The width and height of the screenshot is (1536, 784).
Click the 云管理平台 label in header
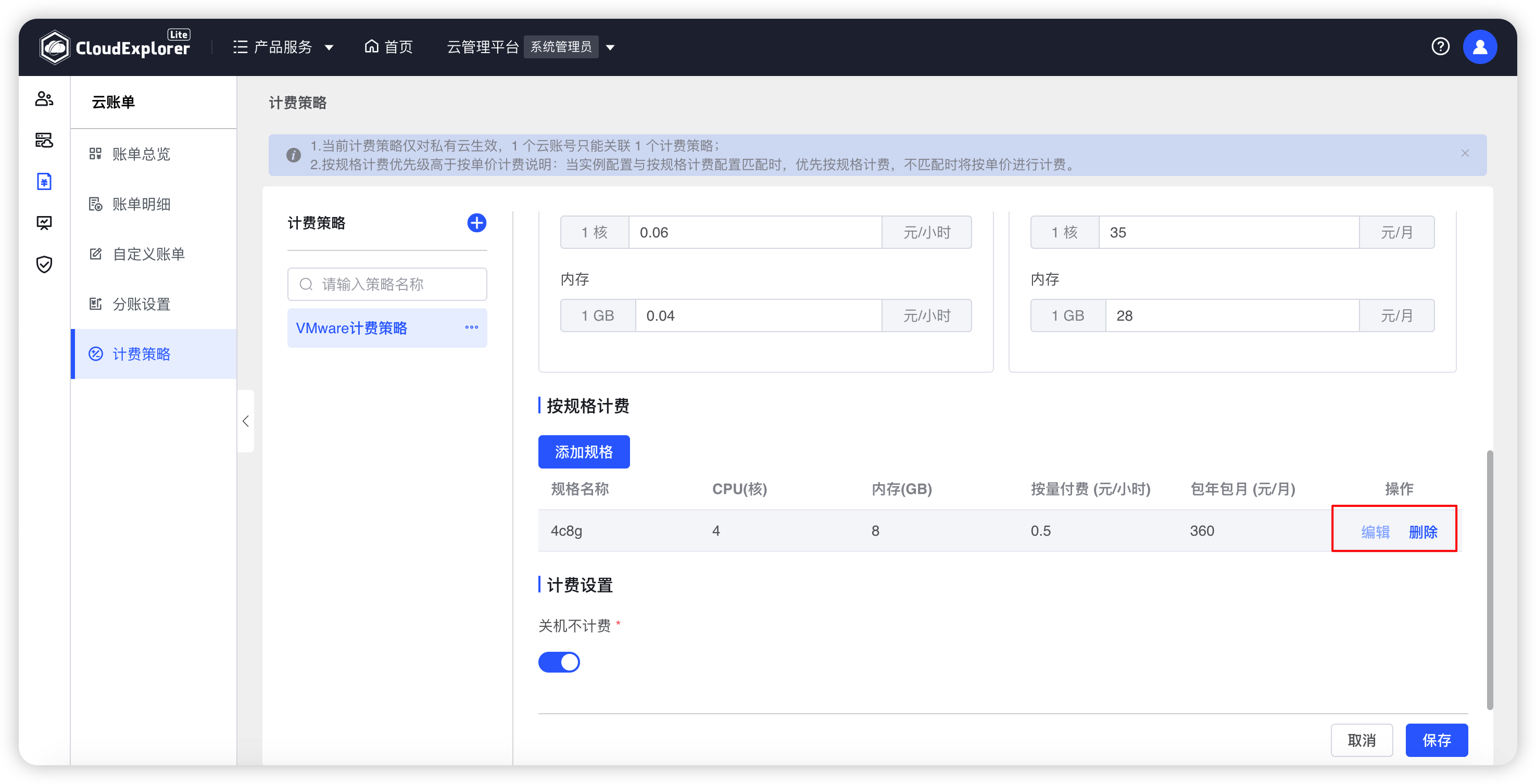(483, 47)
